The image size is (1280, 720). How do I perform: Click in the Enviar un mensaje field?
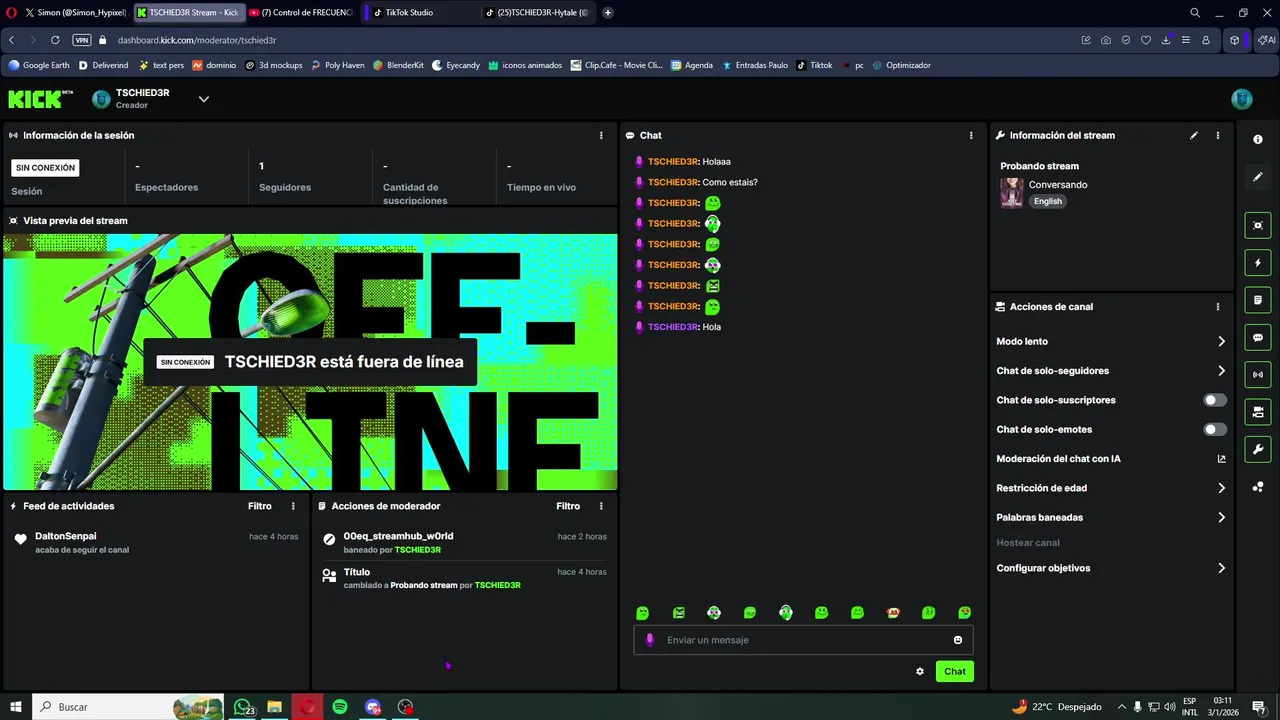pos(803,640)
